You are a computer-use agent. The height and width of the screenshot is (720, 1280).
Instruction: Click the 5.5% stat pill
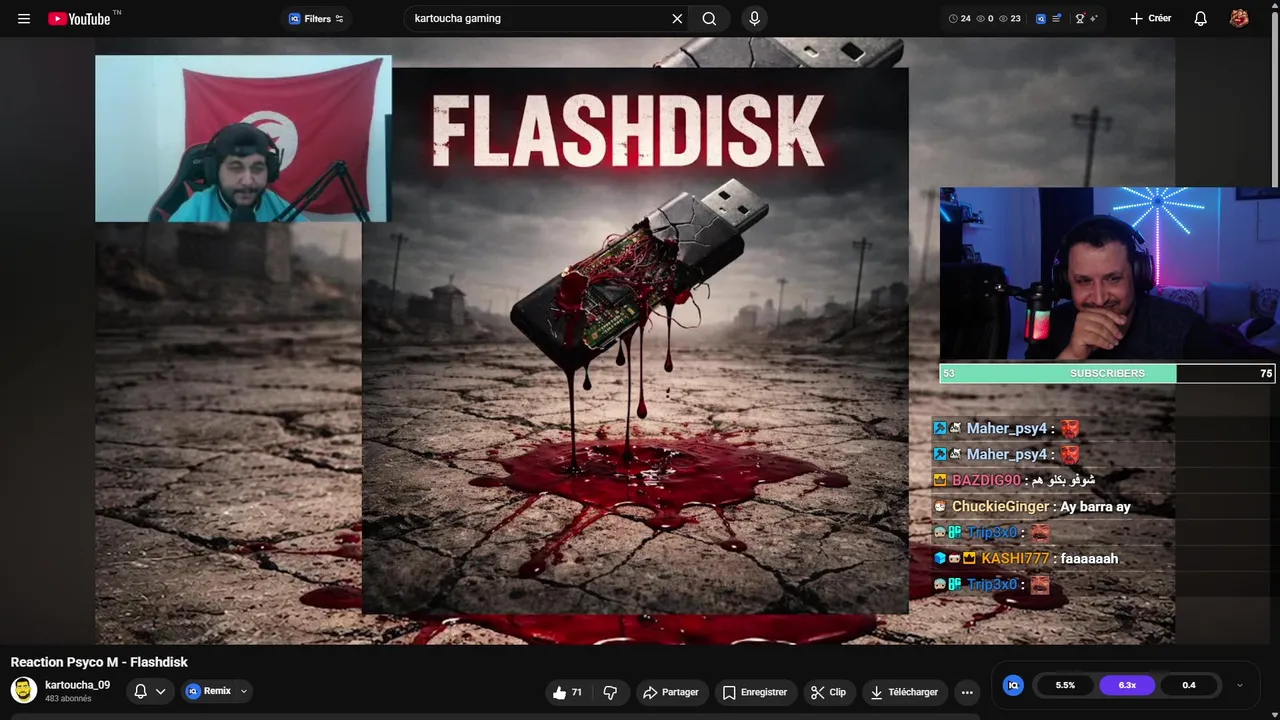pyautogui.click(x=1065, y=685)
